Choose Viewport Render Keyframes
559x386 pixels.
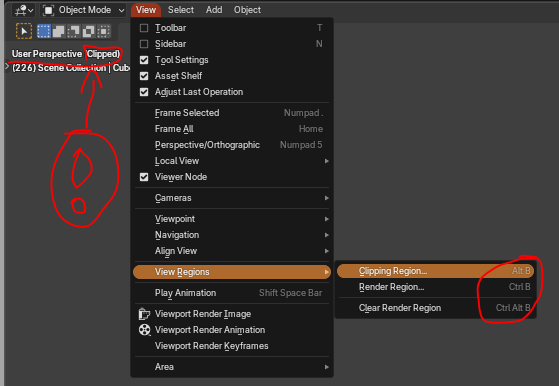click(232, 346)
